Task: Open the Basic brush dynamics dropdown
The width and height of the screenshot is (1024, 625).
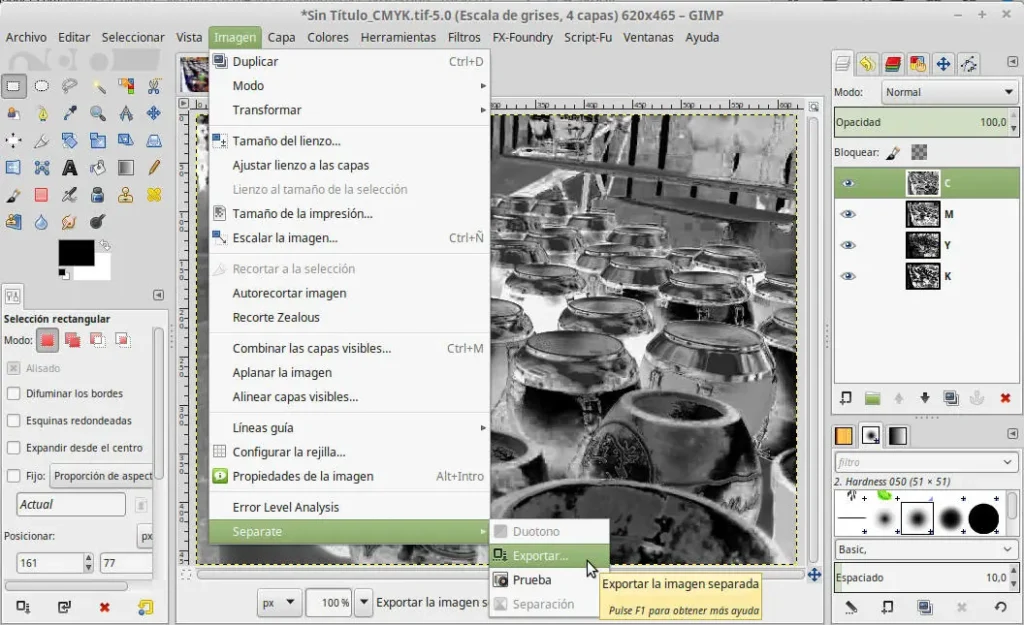Action: pos(925,549)
